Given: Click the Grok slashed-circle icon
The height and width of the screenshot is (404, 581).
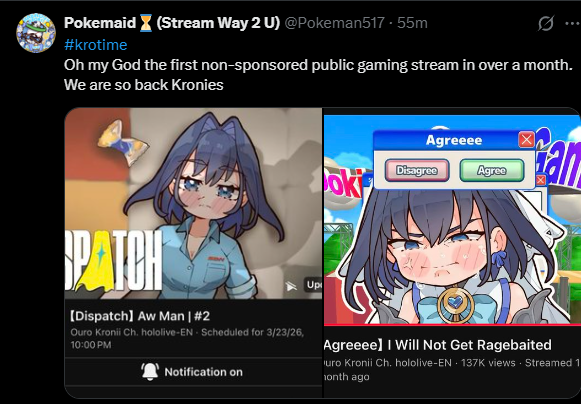Looking at the screenshot, I should point(546,23).
